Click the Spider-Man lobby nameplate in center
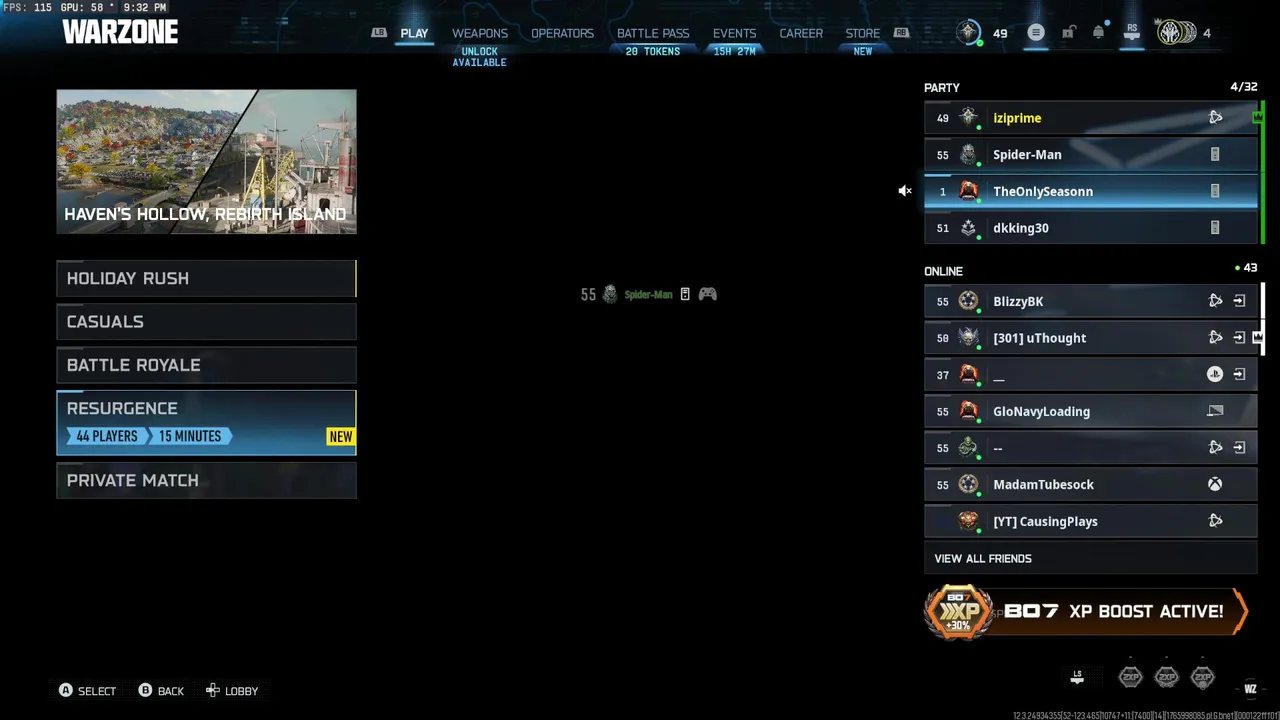 [x=649, y=294]
